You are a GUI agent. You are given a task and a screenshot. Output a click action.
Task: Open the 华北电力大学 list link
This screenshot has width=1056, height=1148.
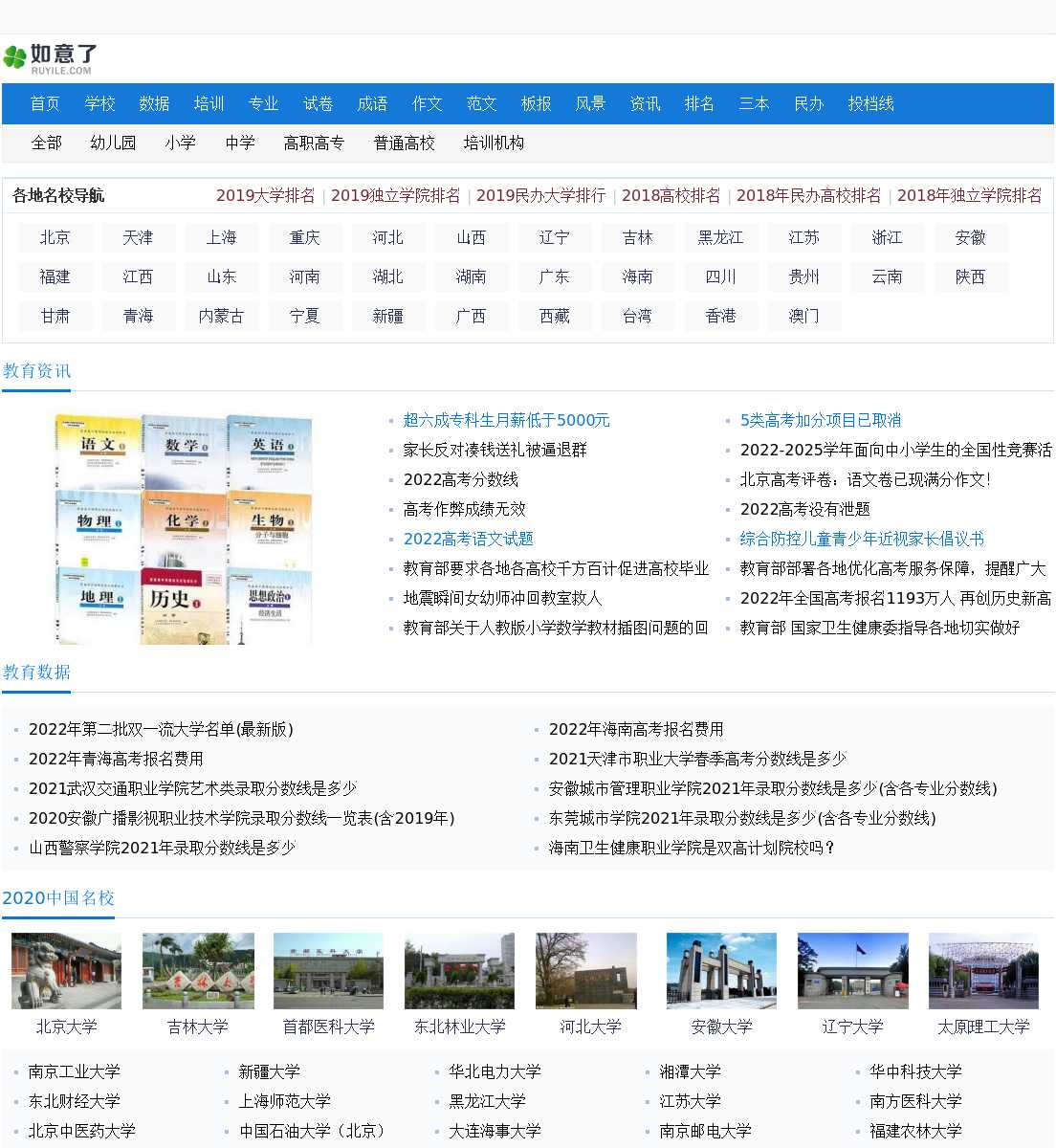pos(495,1071)
